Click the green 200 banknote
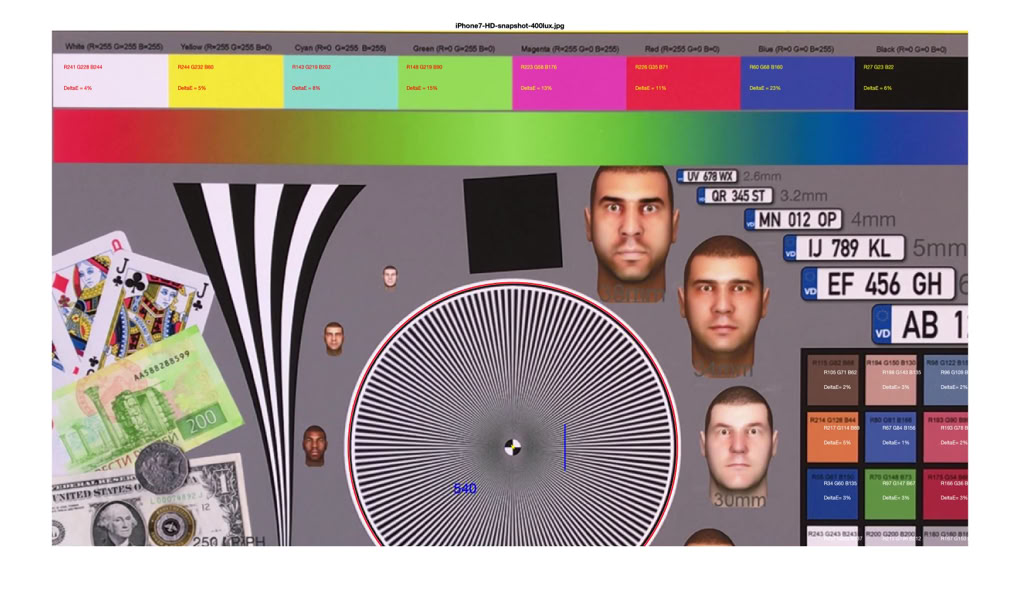The width and height of the screenshot is (1020, 606). (146, 400)
